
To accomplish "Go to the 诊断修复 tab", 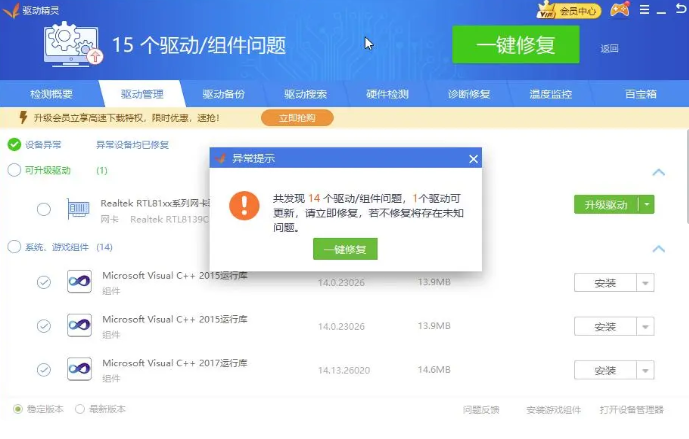I will [x=469, y=94].
